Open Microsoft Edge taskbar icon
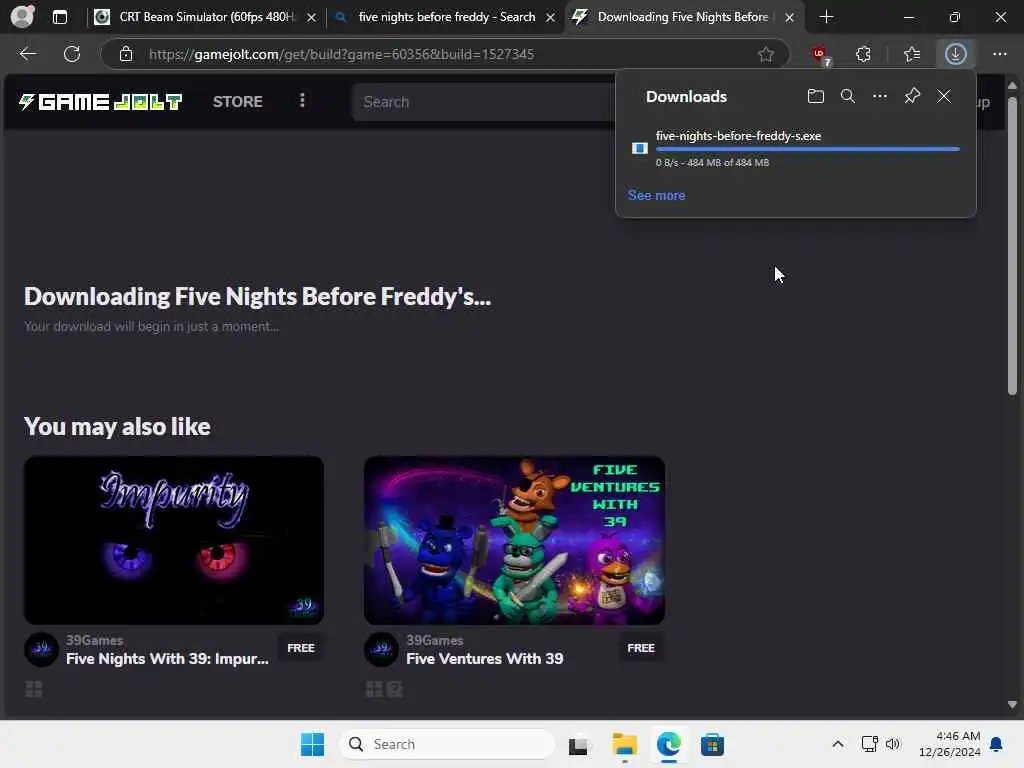 [668, 744]
